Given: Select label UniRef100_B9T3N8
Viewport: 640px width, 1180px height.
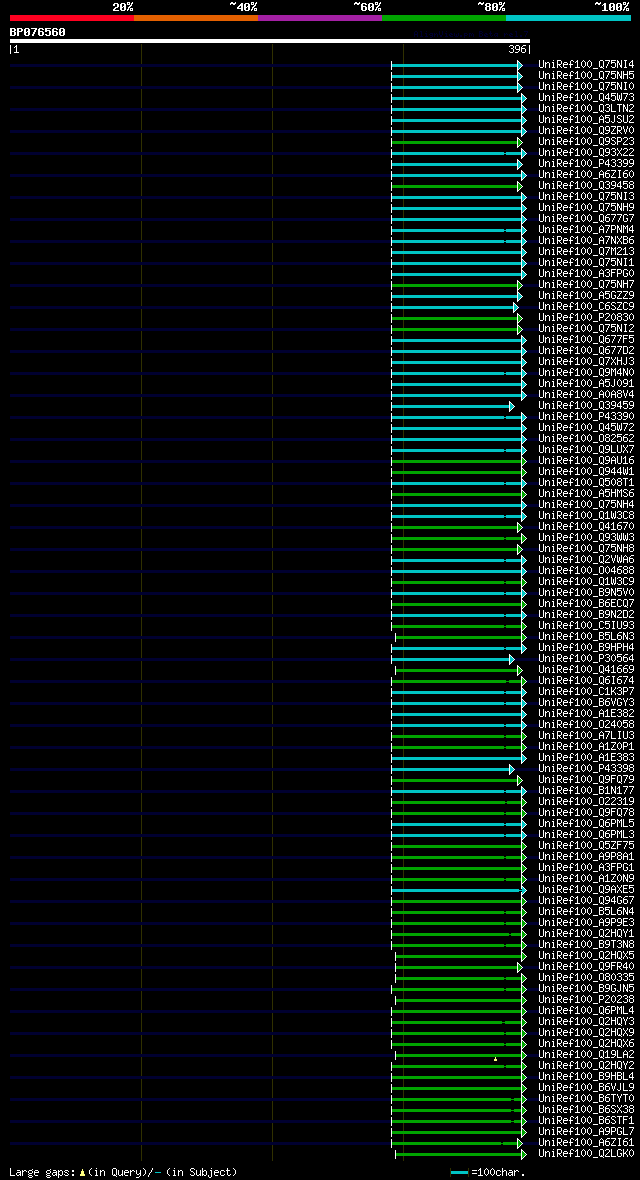Looking at the screenshot, I should (587, 944).
